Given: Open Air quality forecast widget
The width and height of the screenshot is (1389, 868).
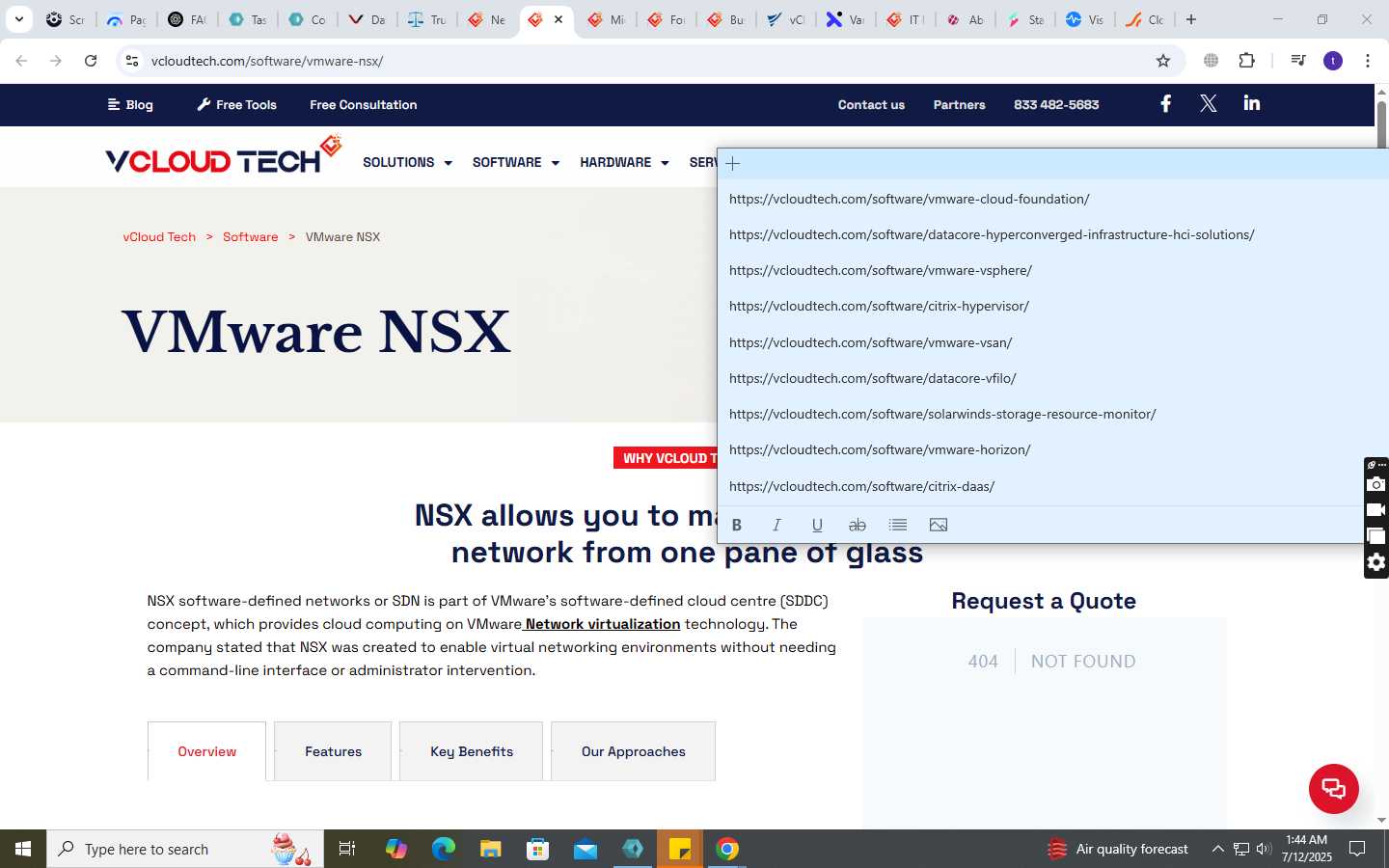Looking at the screenshot, I should coord(1118,849).
